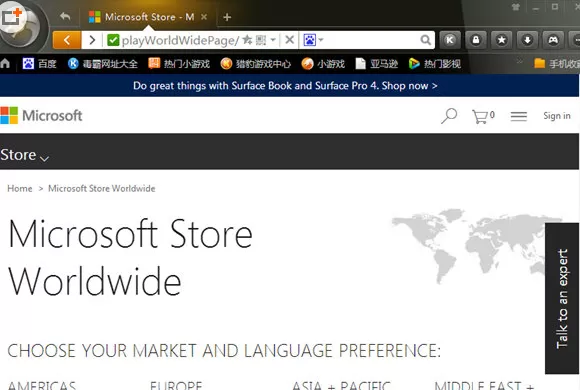Click the gamepad toolbar button
580x390 pixels.
(553, 40)
